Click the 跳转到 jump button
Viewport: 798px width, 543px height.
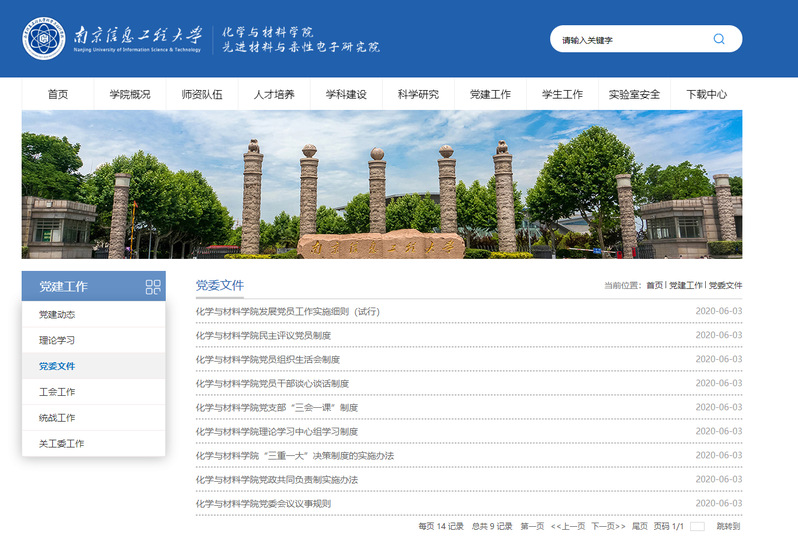tap(728, 526)
